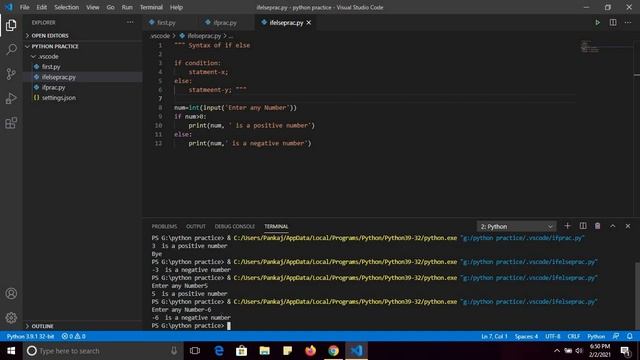
Task: Click the Windows search box 'Type here to search'
Action: (x=101, y=351)
